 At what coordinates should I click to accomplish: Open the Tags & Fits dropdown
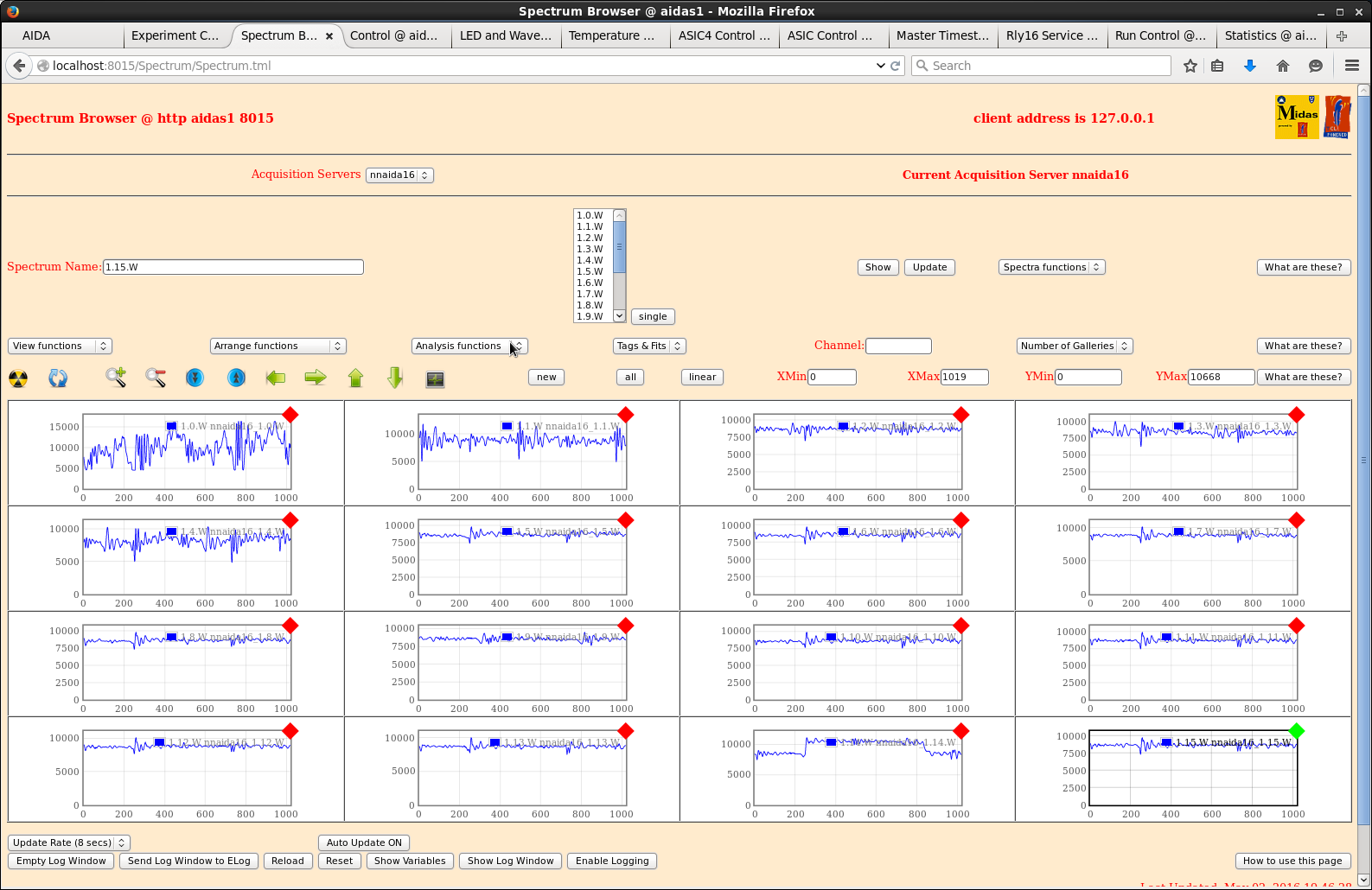[x=649, y=346]
